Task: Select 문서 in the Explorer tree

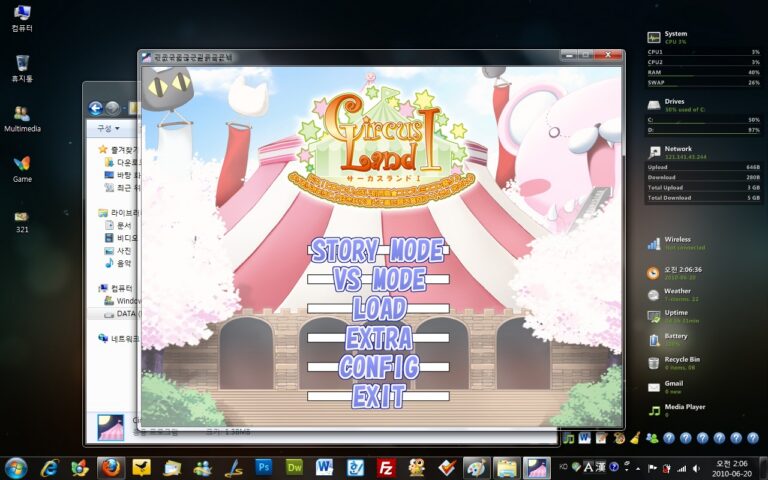Action: (x=119, y=225)
